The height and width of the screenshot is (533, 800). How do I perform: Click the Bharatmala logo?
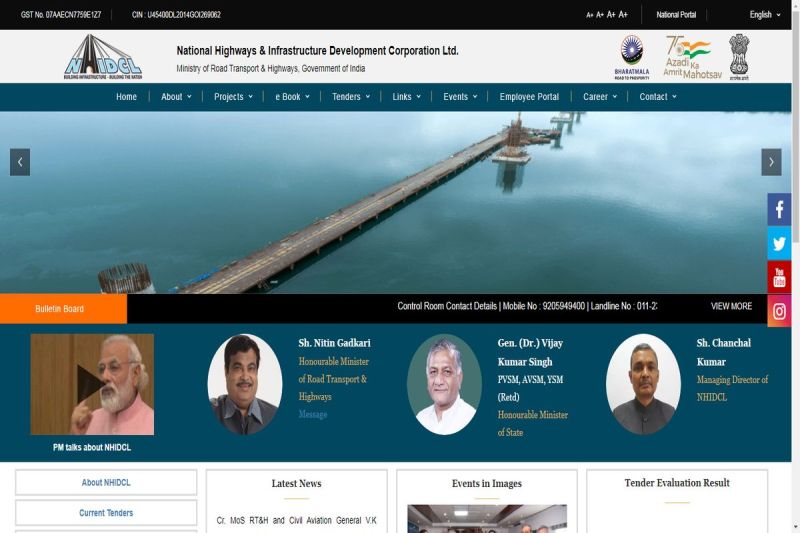coord(632,57)
